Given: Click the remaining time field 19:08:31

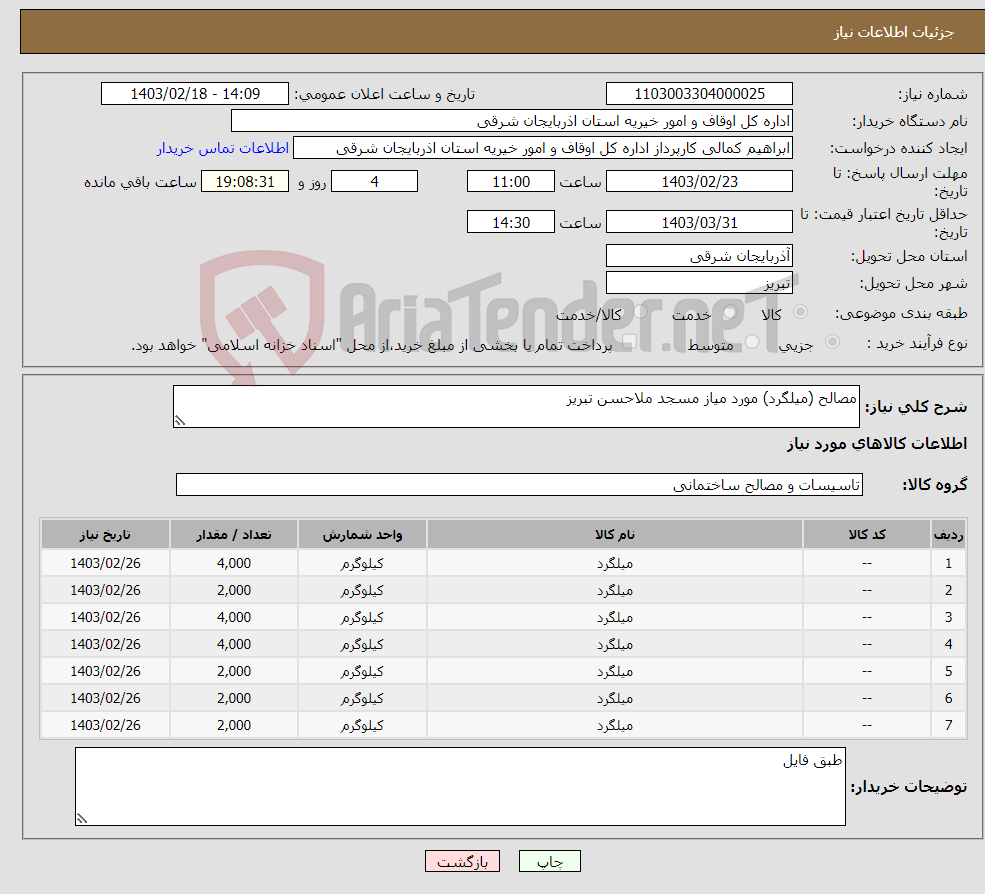Looking at the screenshot, I should point(245,182).
